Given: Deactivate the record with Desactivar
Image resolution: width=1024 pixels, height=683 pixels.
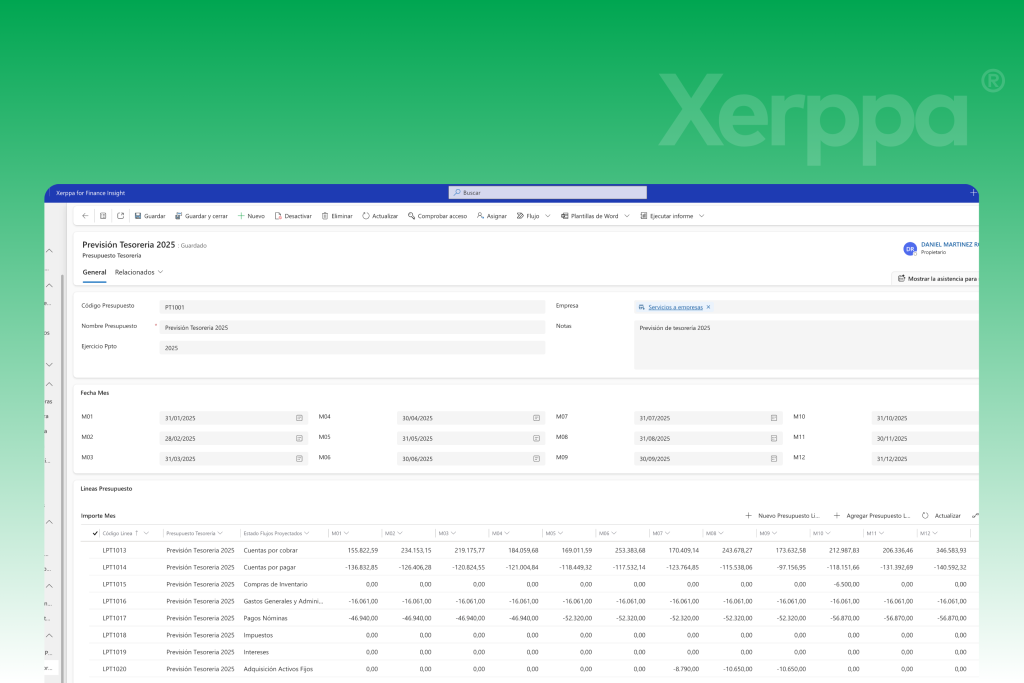Looking at the screenshot, I should (x=293, y=216).
